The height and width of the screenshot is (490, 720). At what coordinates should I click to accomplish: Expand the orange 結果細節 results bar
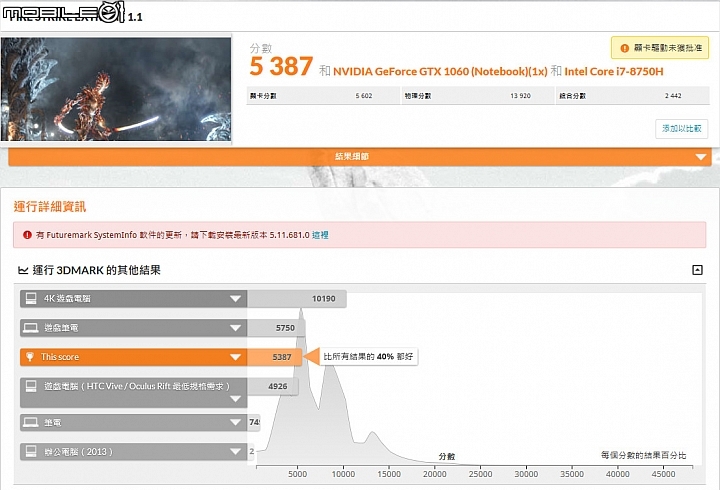pos(360,157)
